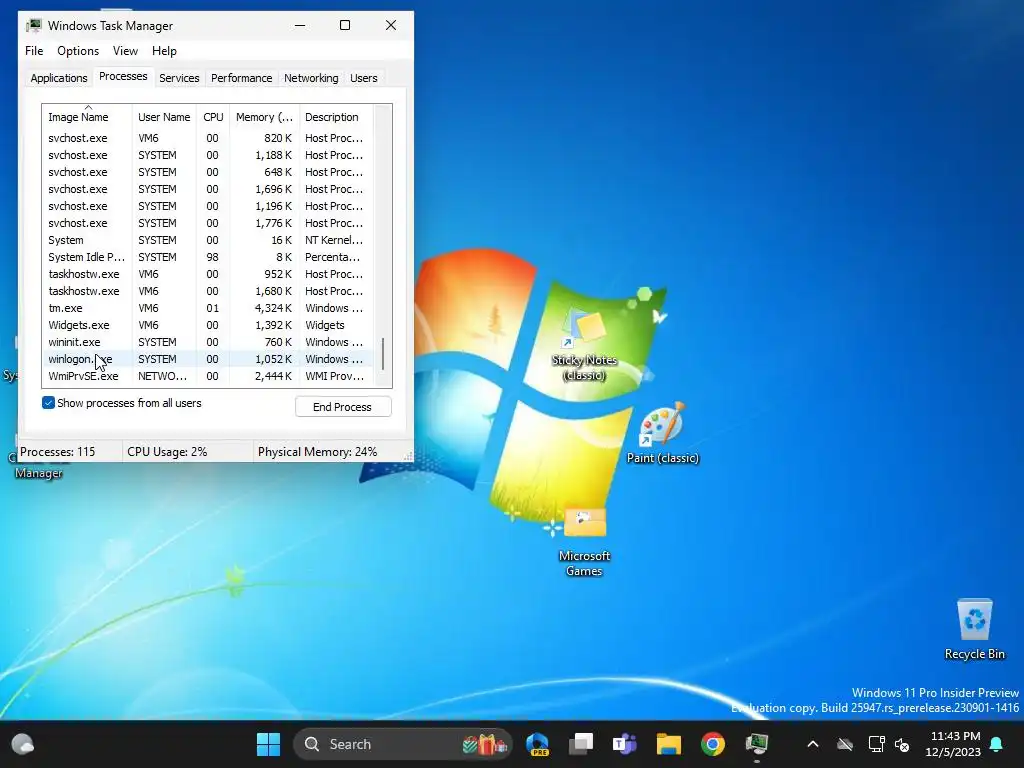Open the Options menu

coord(78,51)
